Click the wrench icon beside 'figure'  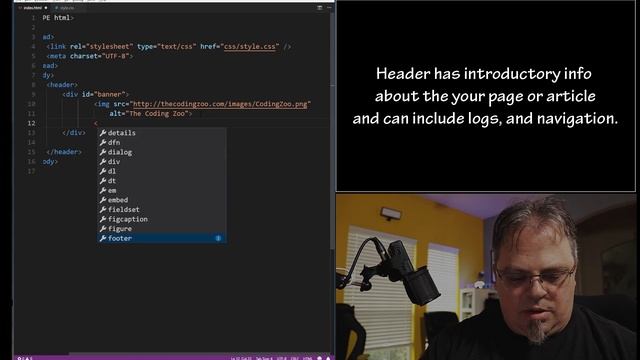[x=103, y=229]
